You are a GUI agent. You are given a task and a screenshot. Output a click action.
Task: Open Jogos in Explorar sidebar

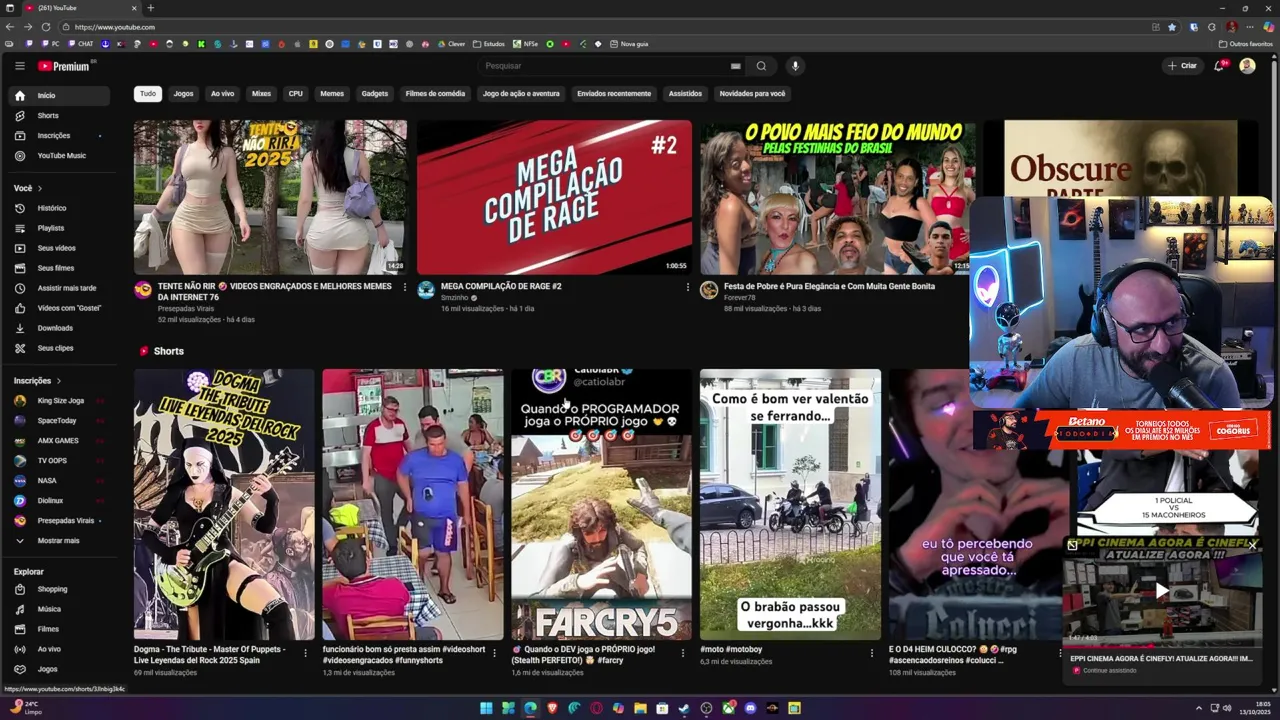click(x=60, y=669)
